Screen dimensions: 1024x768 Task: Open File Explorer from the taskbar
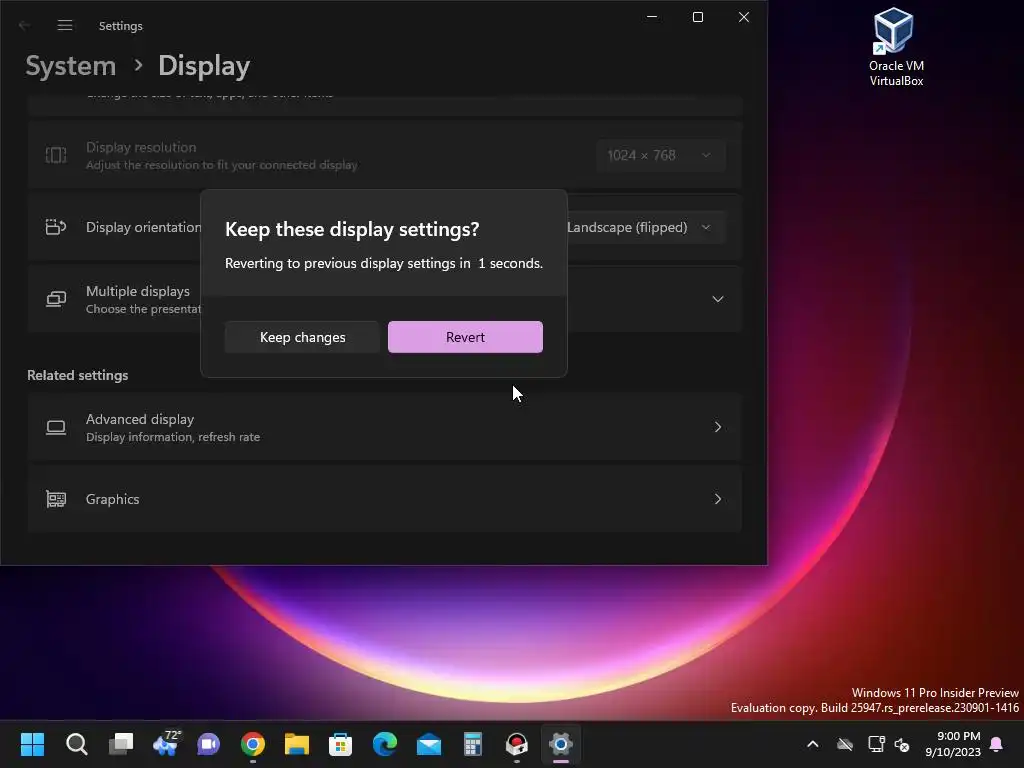(296, 744)
